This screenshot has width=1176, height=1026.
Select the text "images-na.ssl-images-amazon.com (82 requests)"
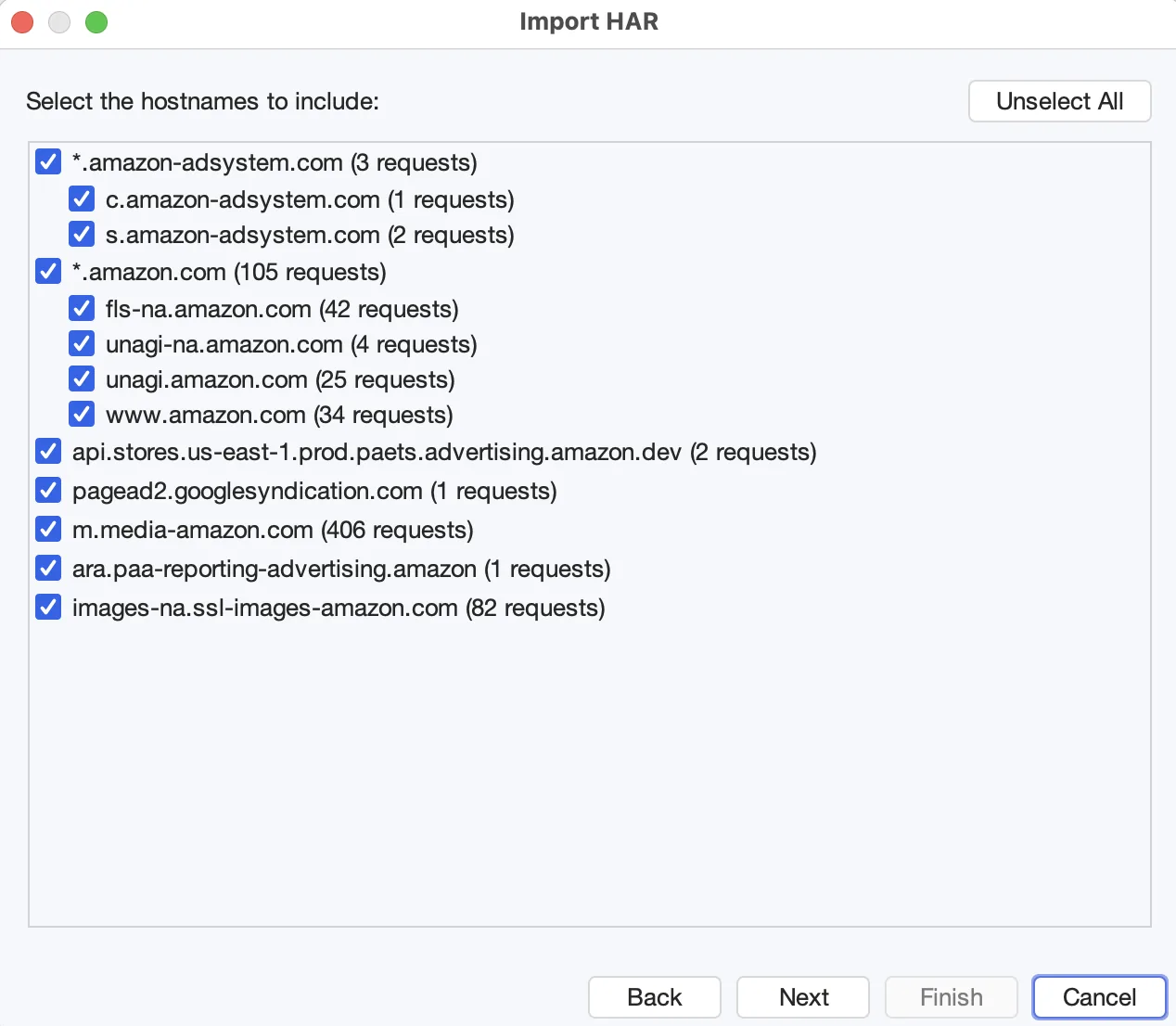pos(339,608)
